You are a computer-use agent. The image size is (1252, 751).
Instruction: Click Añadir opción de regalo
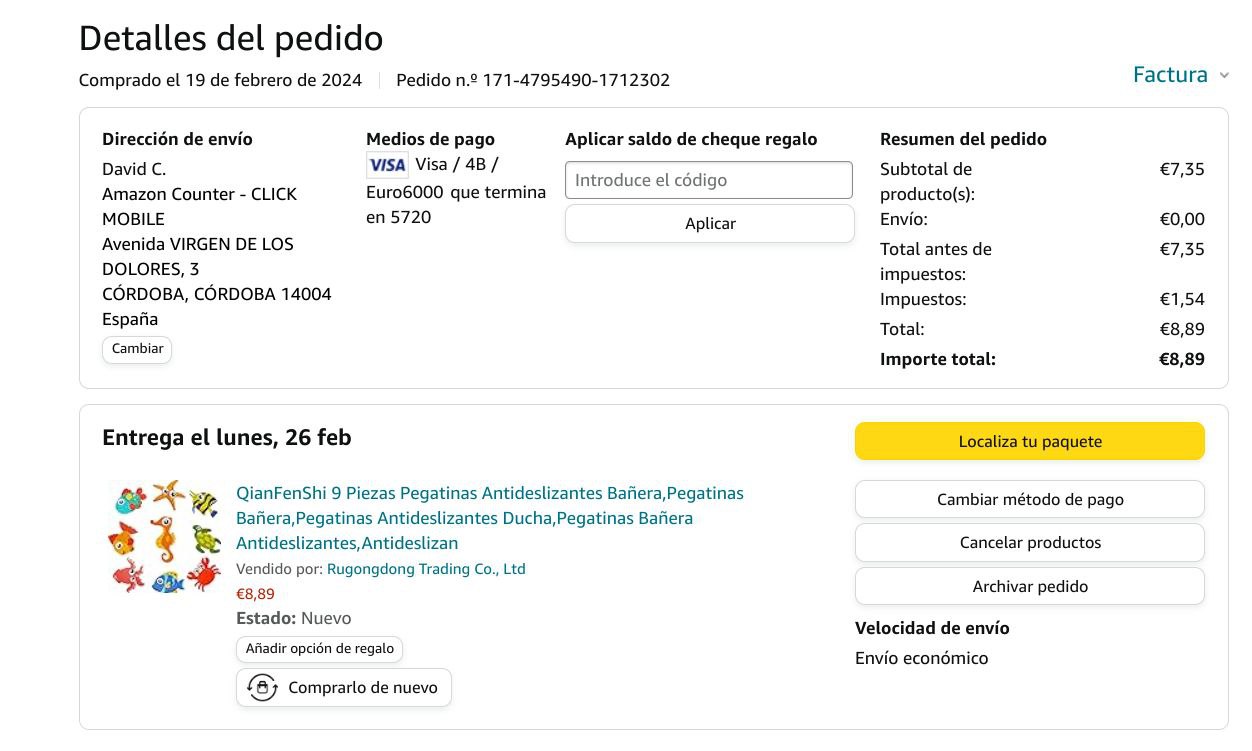(x=320, y=649)
